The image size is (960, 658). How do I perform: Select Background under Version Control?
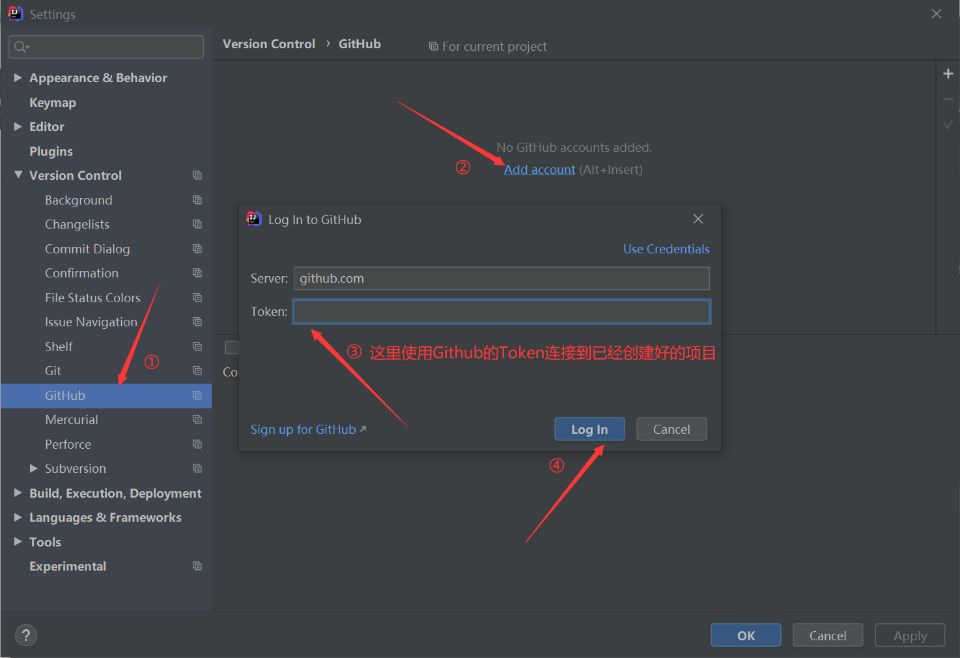pos(78,200)
